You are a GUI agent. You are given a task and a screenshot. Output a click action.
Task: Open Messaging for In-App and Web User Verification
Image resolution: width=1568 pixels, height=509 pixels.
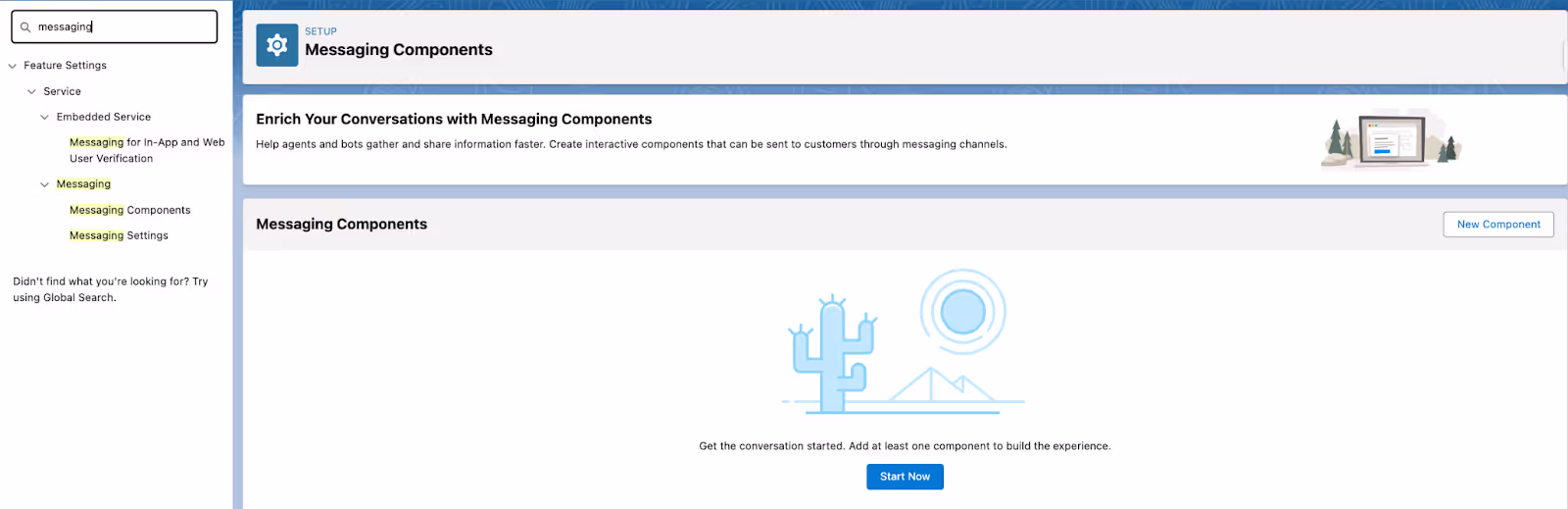coord(147,150)
